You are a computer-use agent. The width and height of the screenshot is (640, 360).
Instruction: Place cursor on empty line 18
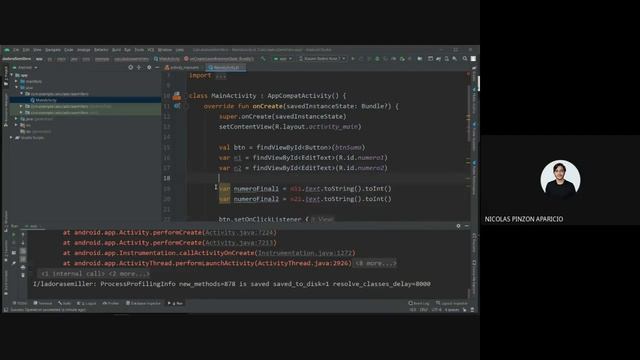click(x=327, y=178)
